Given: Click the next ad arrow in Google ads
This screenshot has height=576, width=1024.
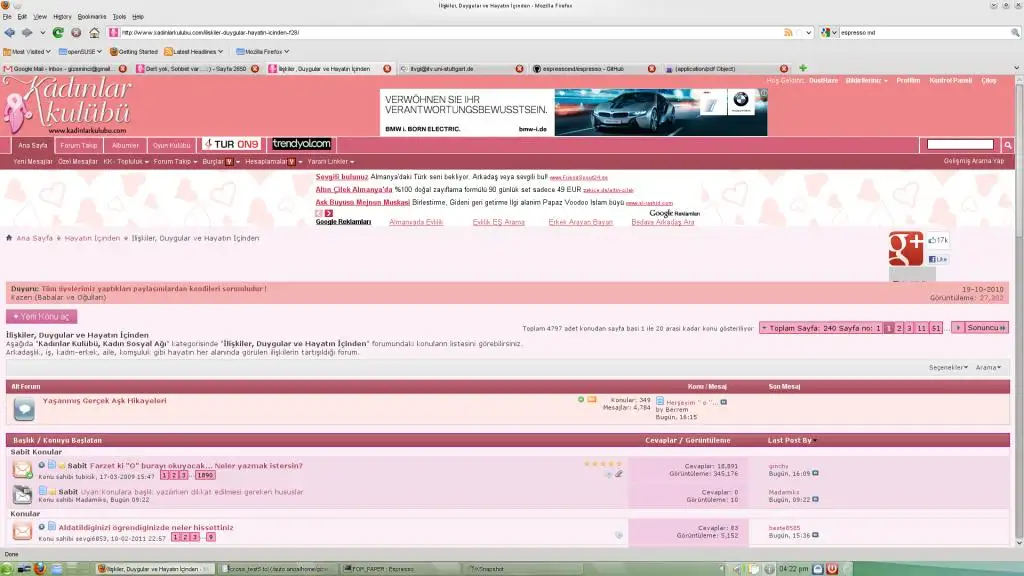Looking at the screenshot, I should pos(328,214).
